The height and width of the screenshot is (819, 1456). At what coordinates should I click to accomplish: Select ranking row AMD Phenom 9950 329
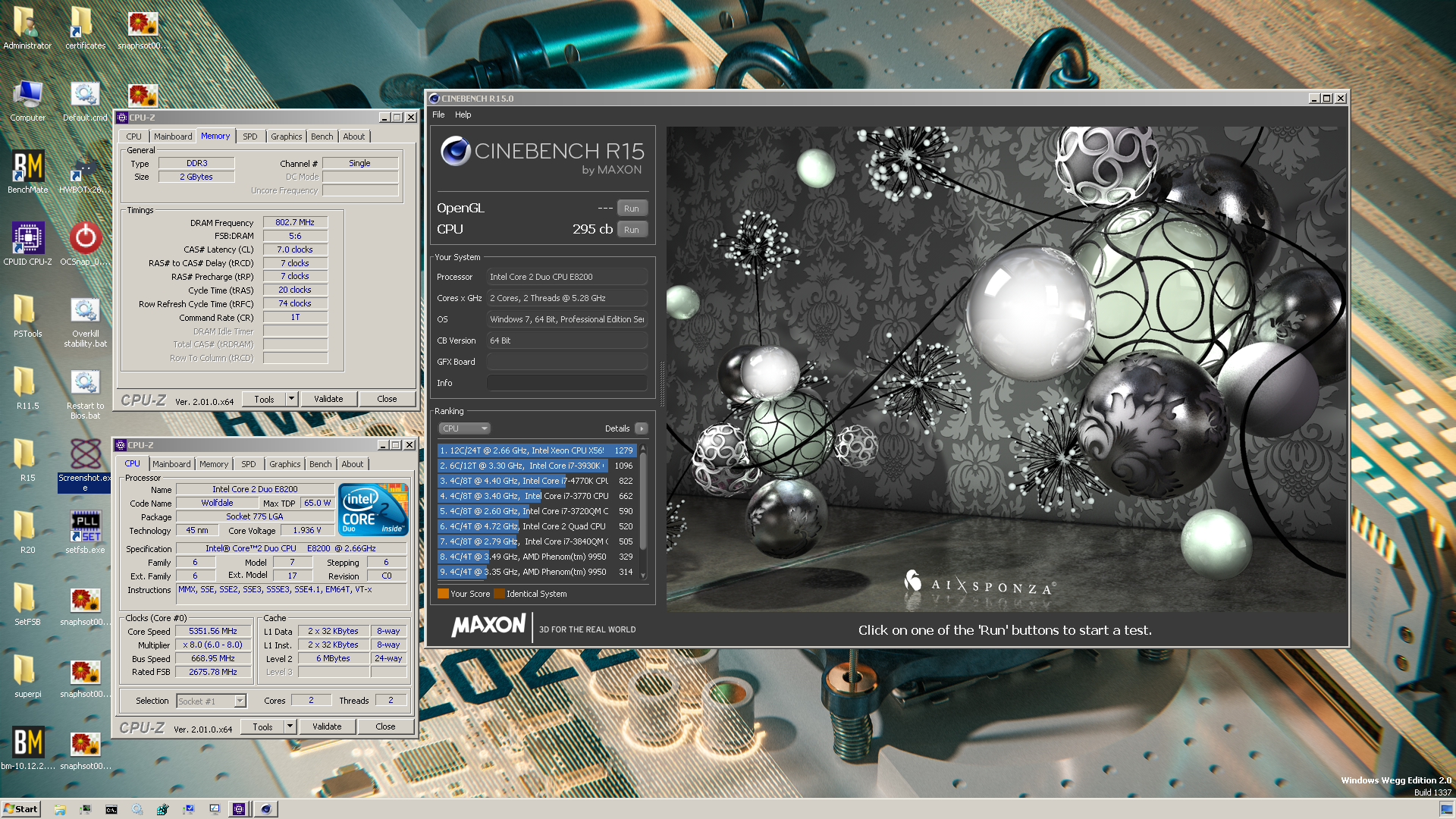point(537,557)
